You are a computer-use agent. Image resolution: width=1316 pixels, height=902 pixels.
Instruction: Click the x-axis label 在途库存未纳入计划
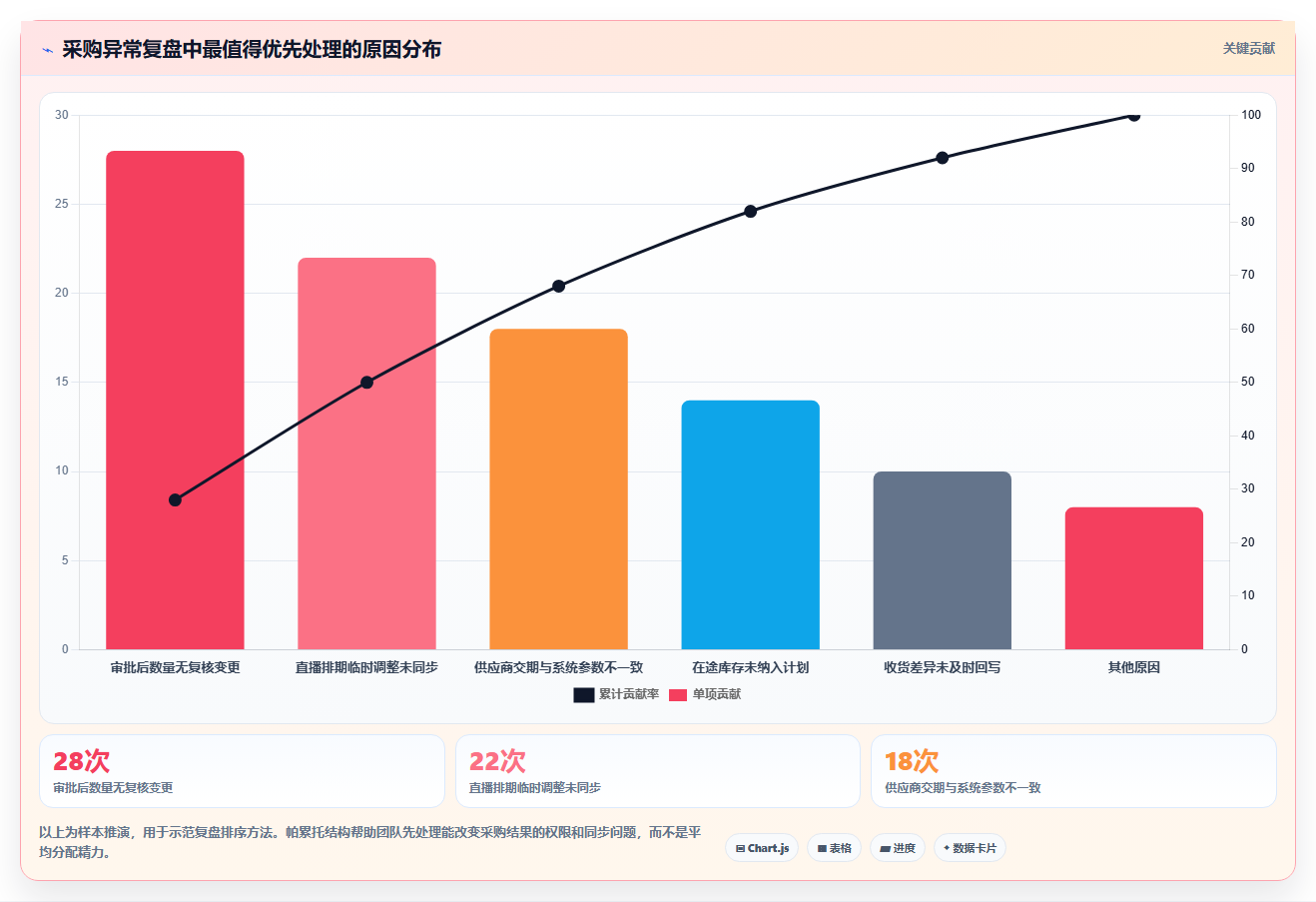750,667
